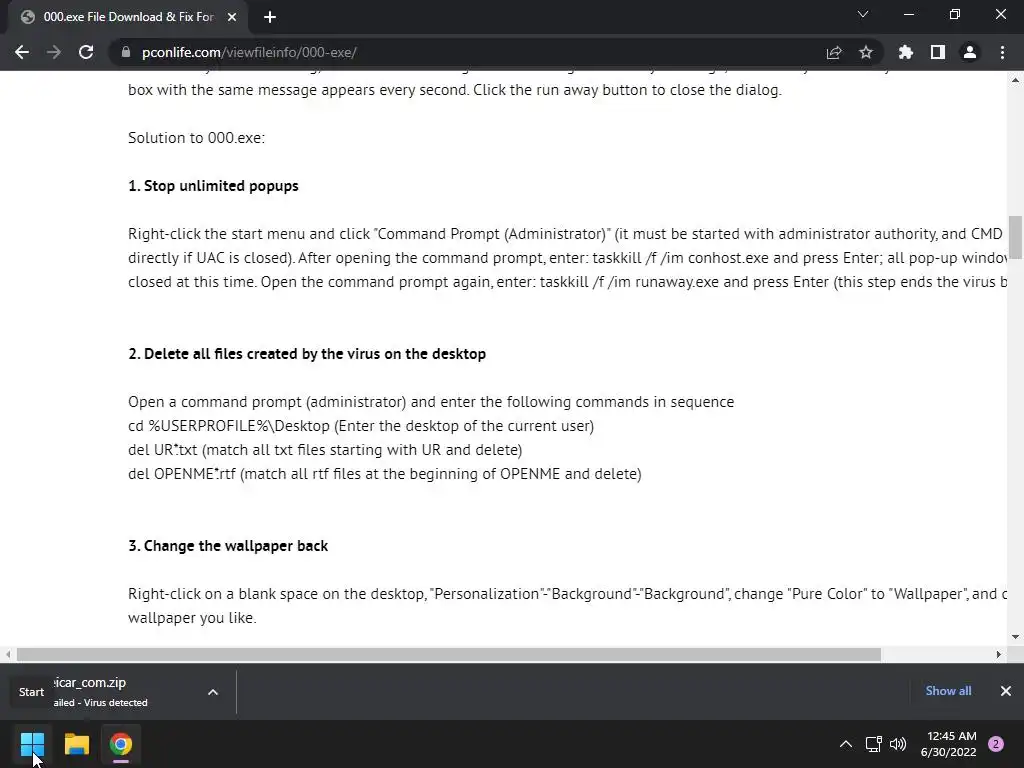
Task: Click the text "Solution to 000.exe:"
Action: tap(197, 138)
